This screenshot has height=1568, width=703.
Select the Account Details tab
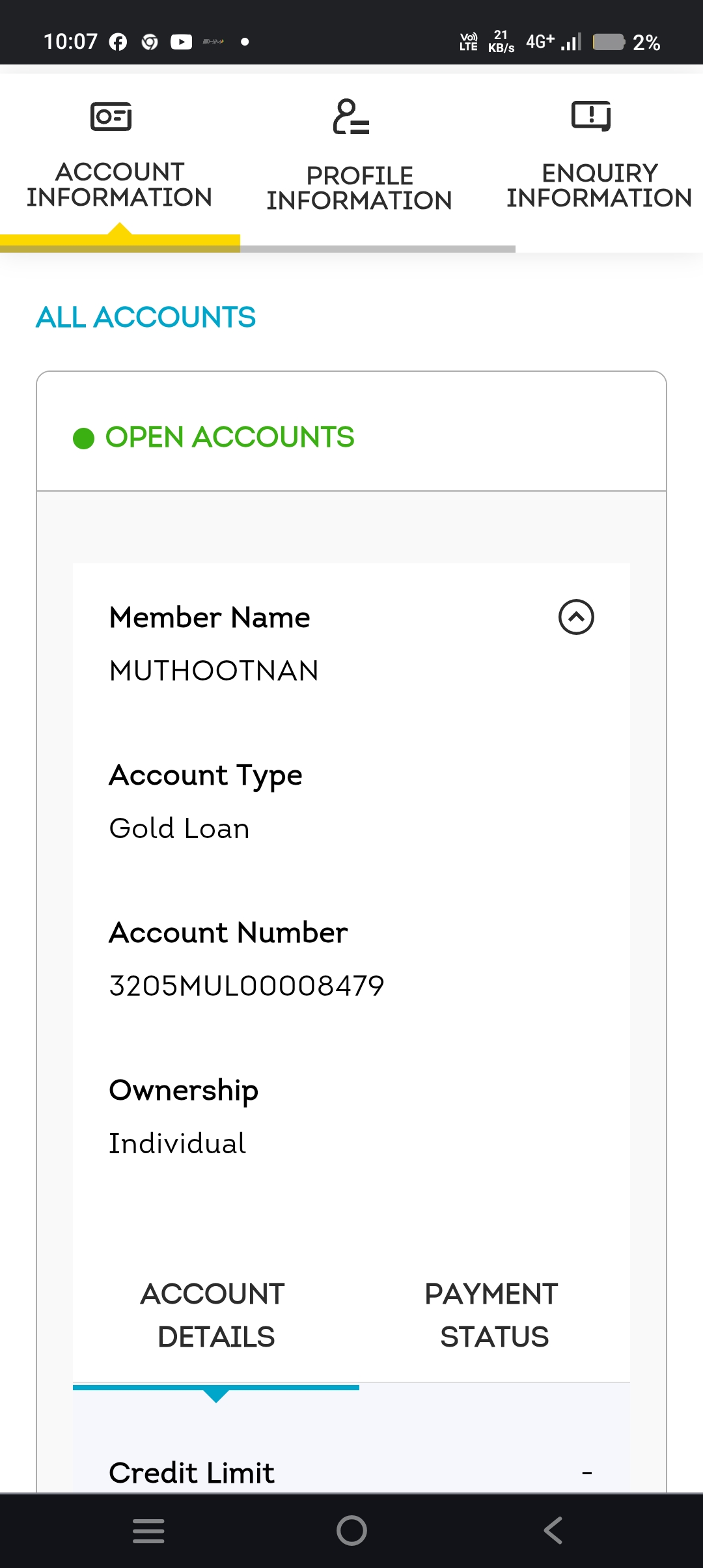coord(215,1315)
